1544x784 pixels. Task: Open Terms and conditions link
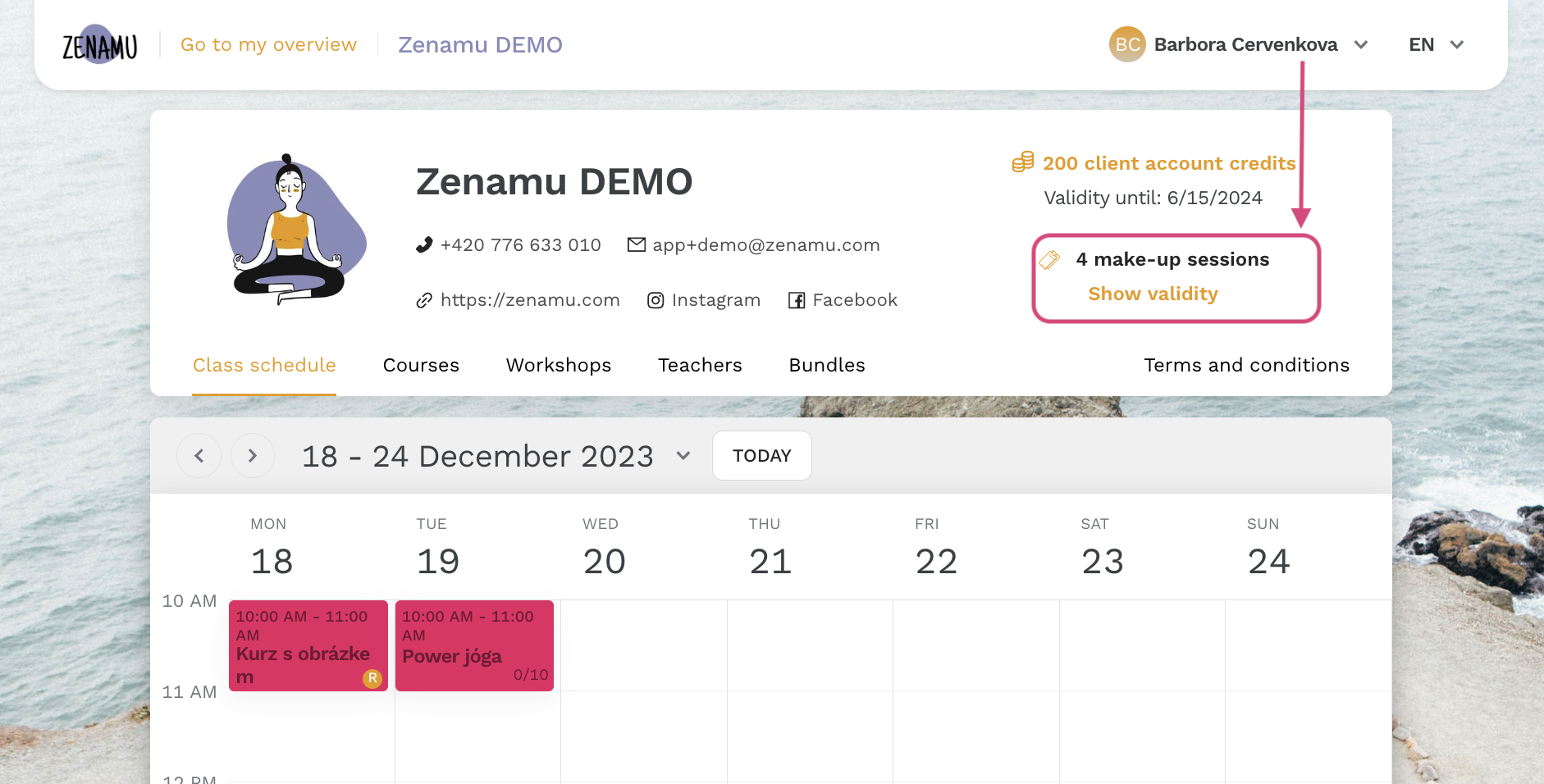pos(1246,365)
